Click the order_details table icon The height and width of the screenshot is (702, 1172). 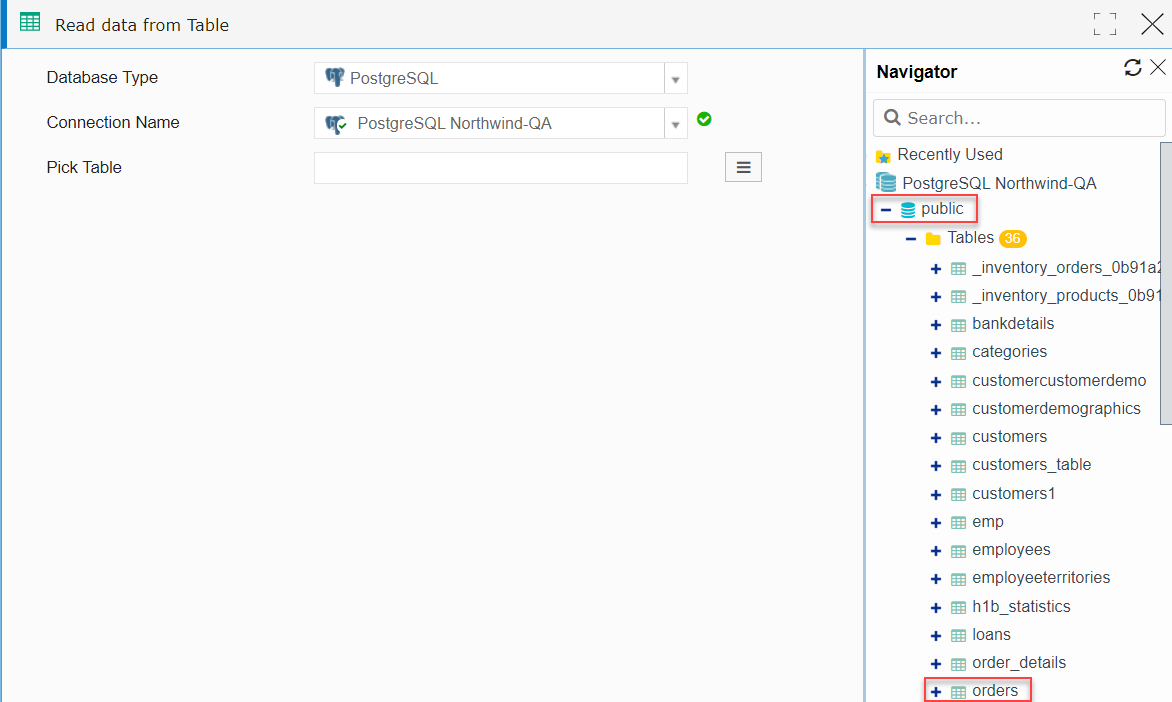(958, 664)
